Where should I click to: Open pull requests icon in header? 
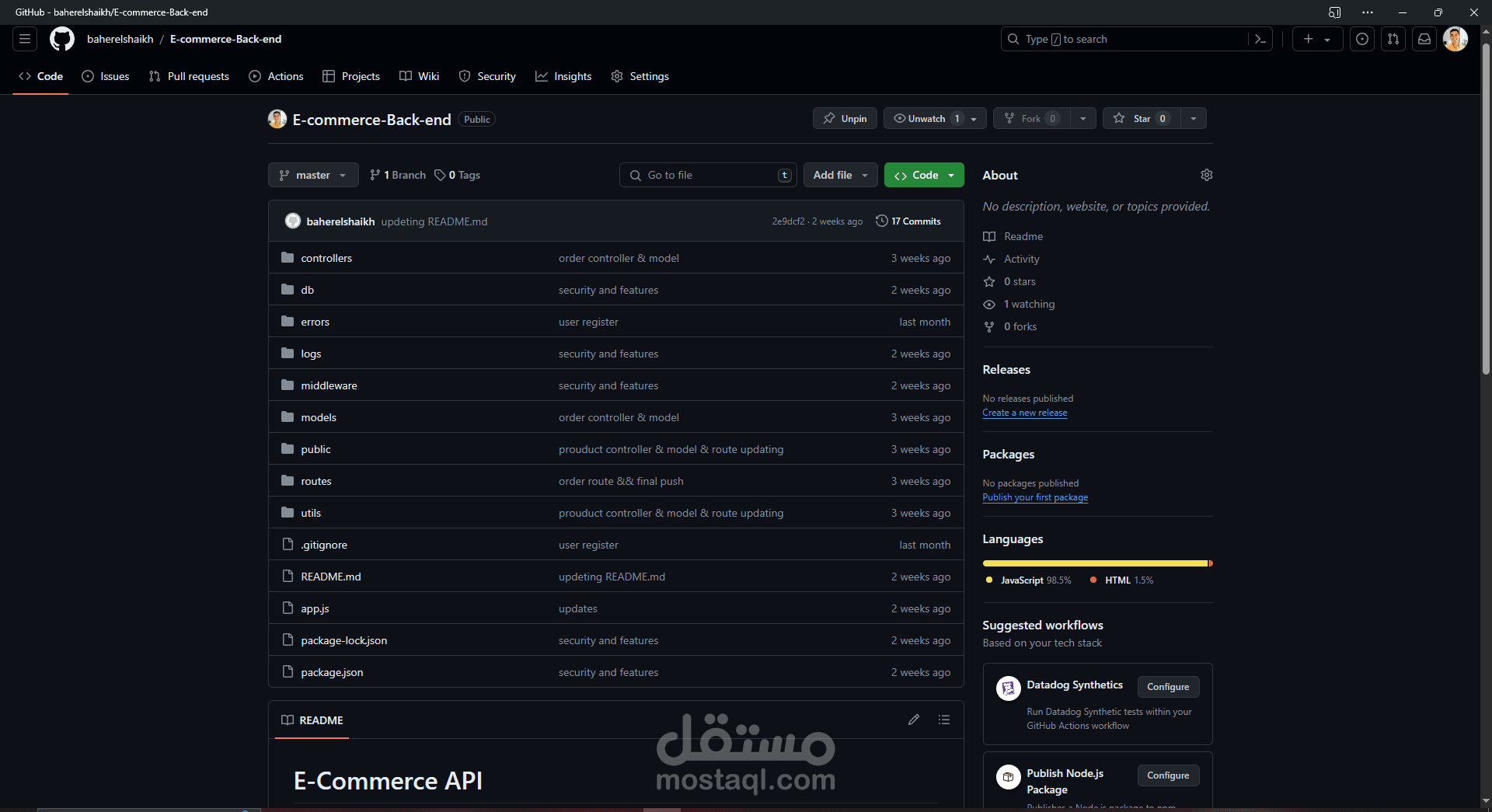[1393, 39]
